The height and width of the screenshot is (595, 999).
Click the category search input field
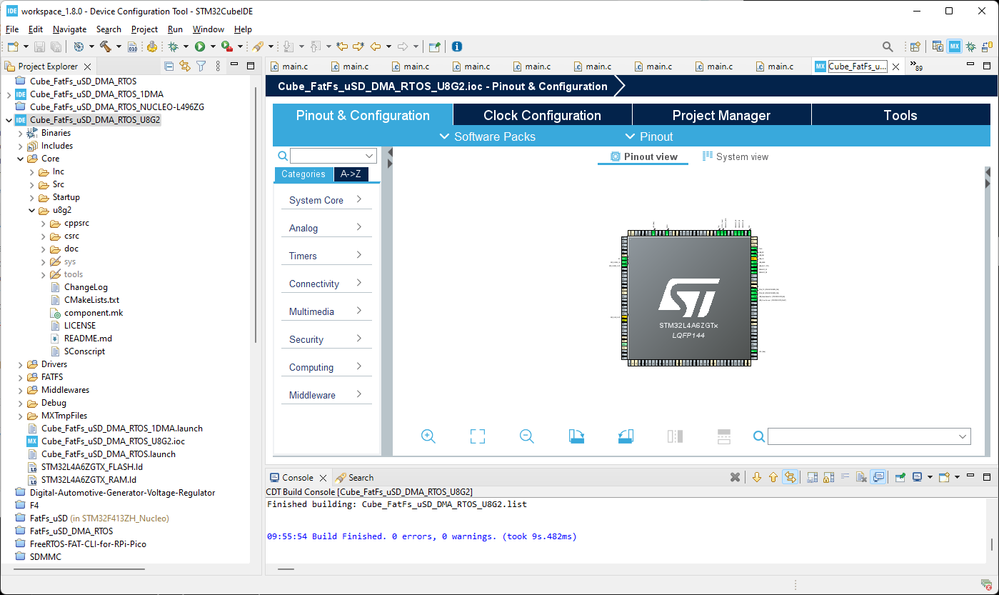(333, 155)
